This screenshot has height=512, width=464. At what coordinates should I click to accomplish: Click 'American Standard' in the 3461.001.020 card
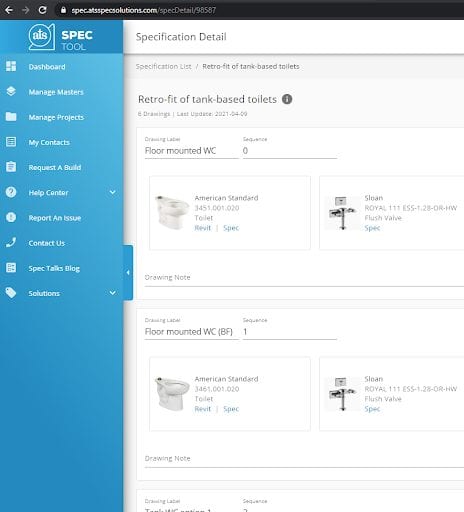coord(226,379)
